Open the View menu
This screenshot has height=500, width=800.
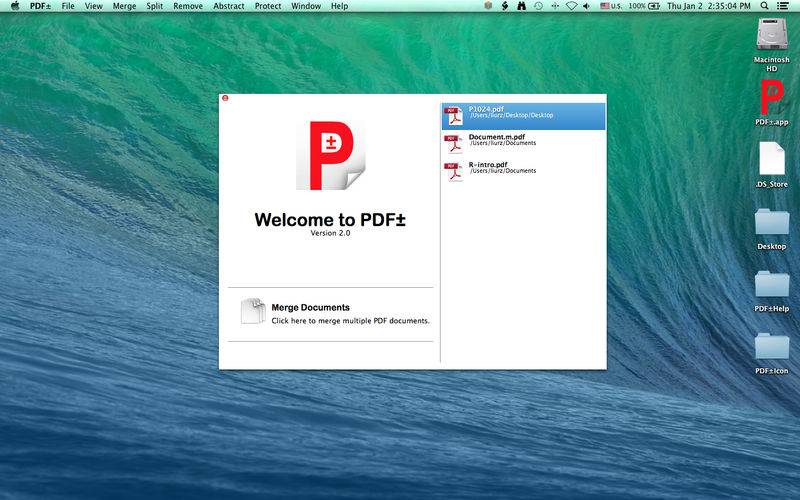pyautogui.click(x=93, y=6)
